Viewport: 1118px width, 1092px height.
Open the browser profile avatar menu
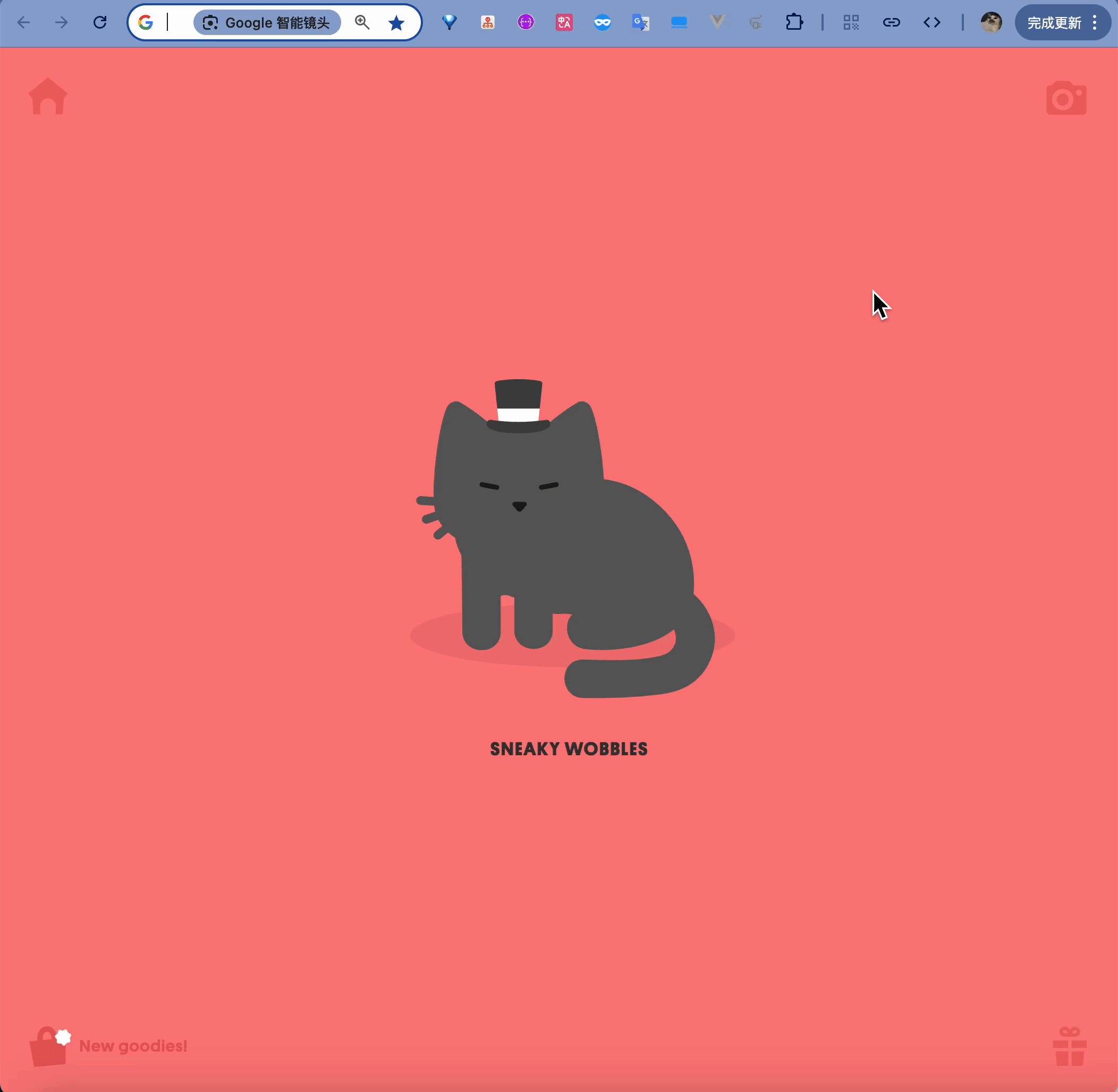(x=992, y=22)
